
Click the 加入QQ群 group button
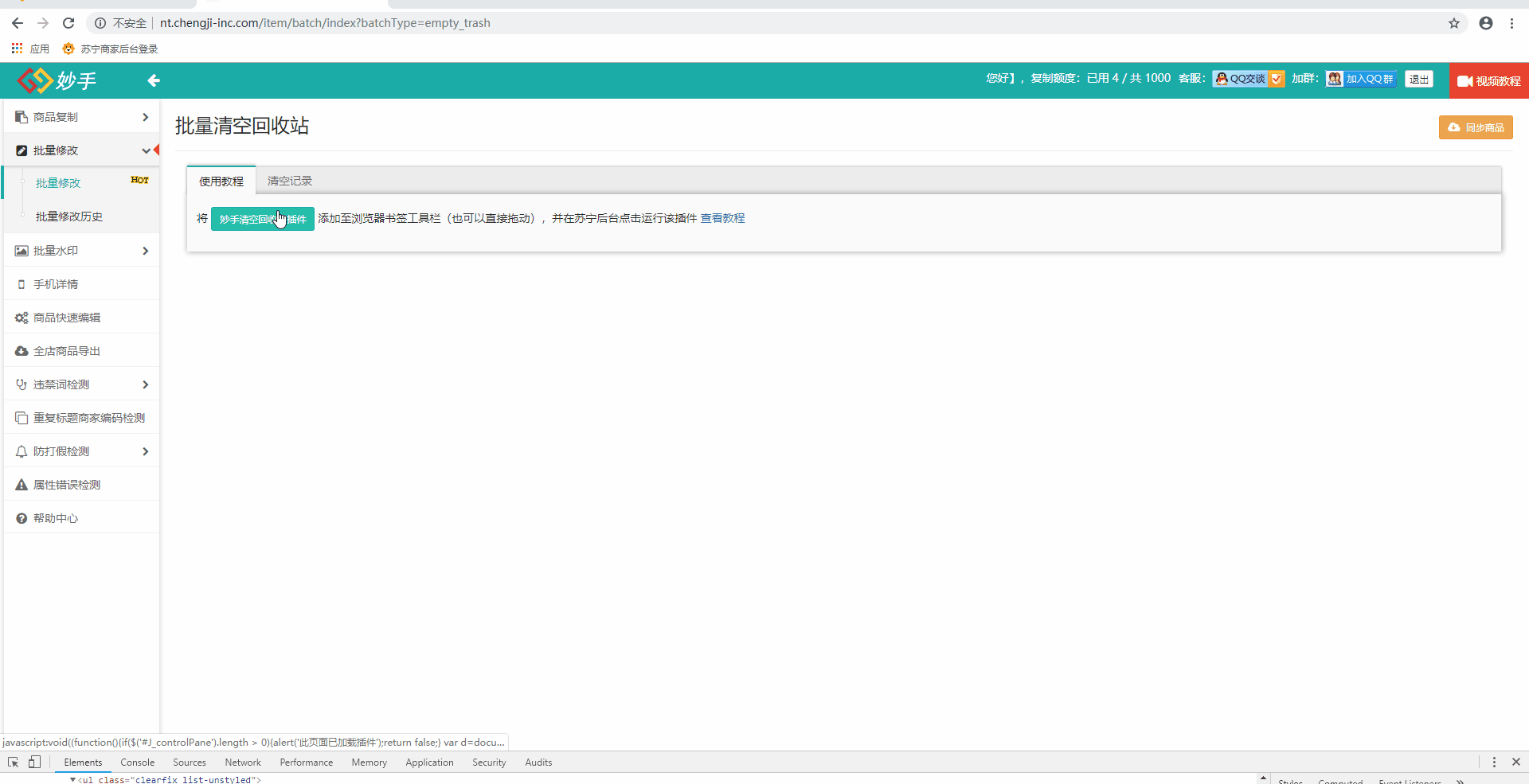tap(1361, 79)
